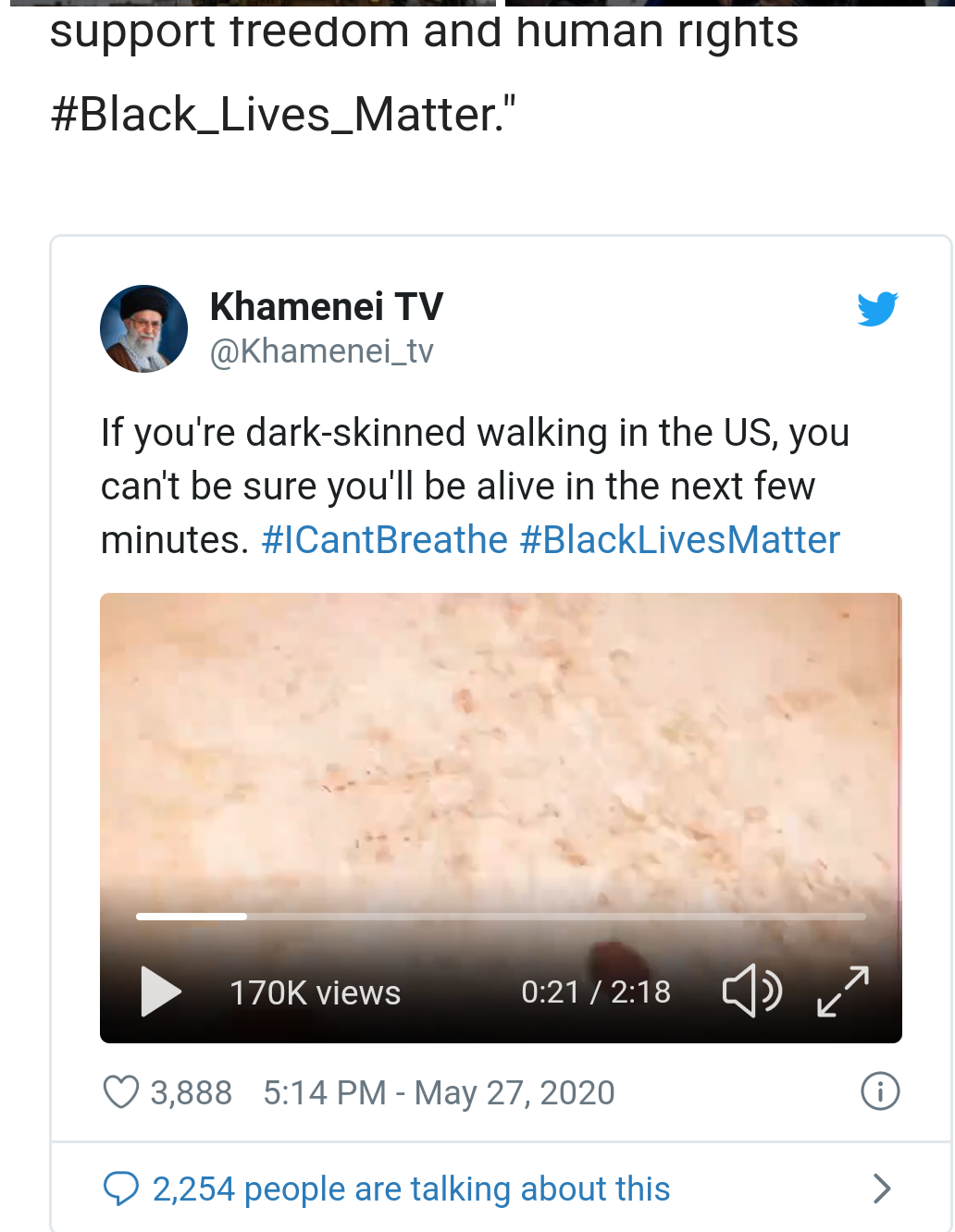
Task: Open the #ICantBreathe hashtag
Action: point(384,540)
